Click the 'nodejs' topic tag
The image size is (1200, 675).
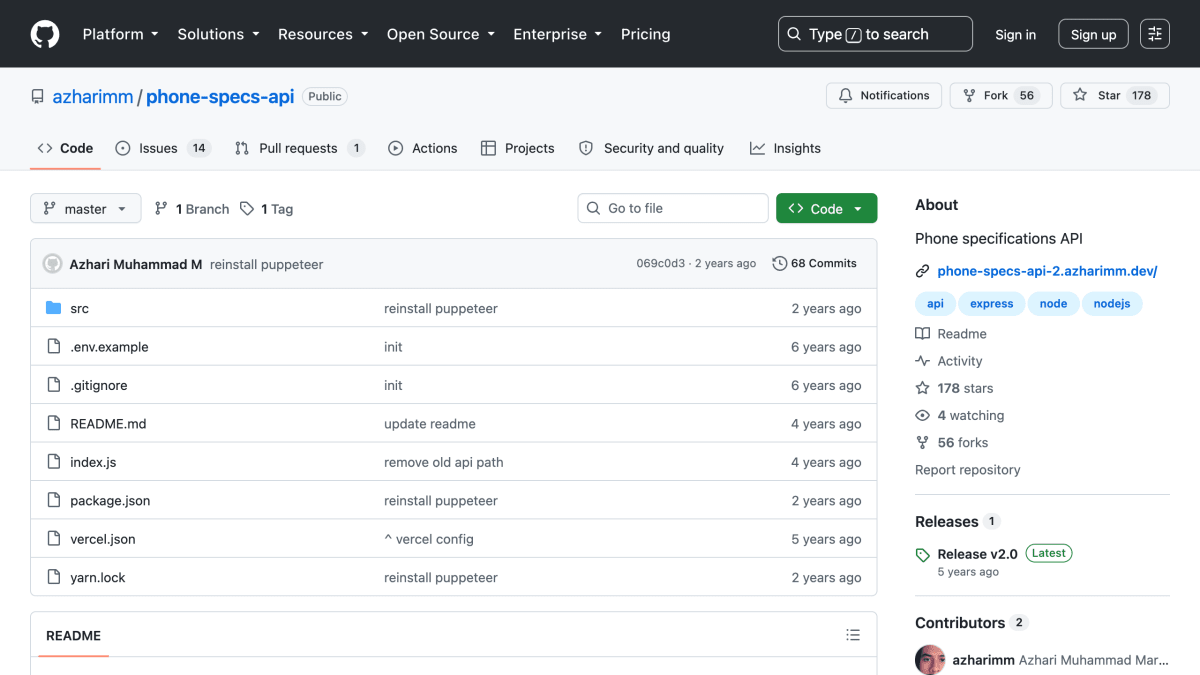(1112, 304)
